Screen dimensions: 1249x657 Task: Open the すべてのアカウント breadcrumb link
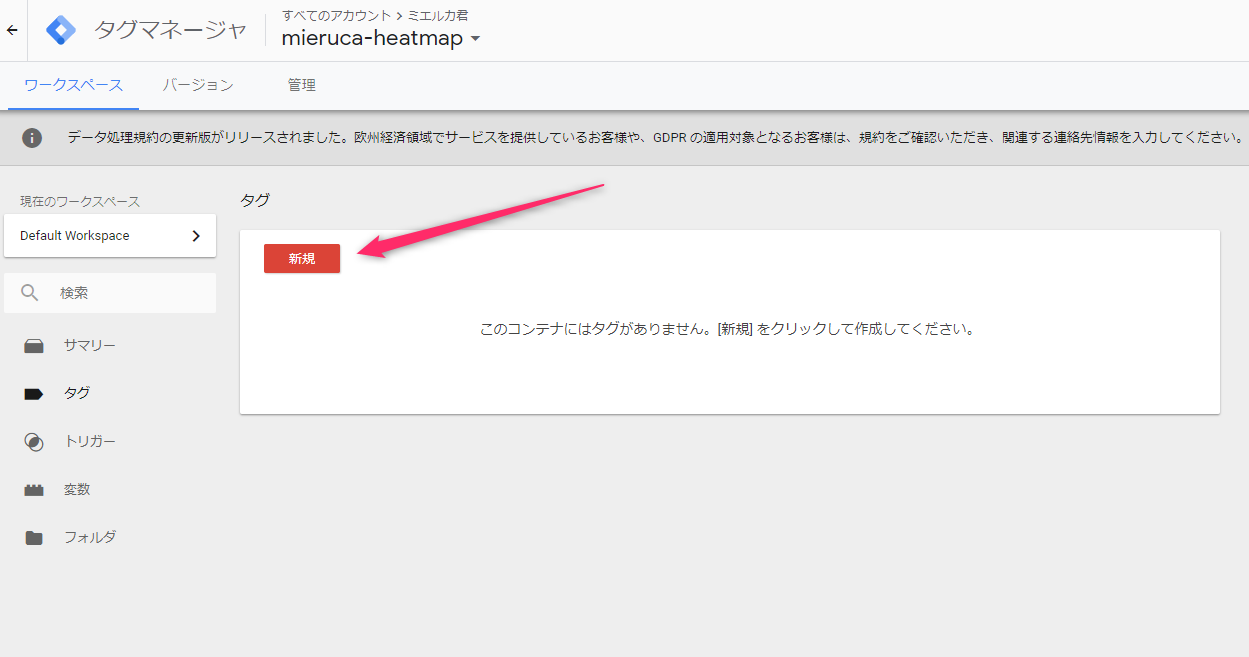coord(336,15)
